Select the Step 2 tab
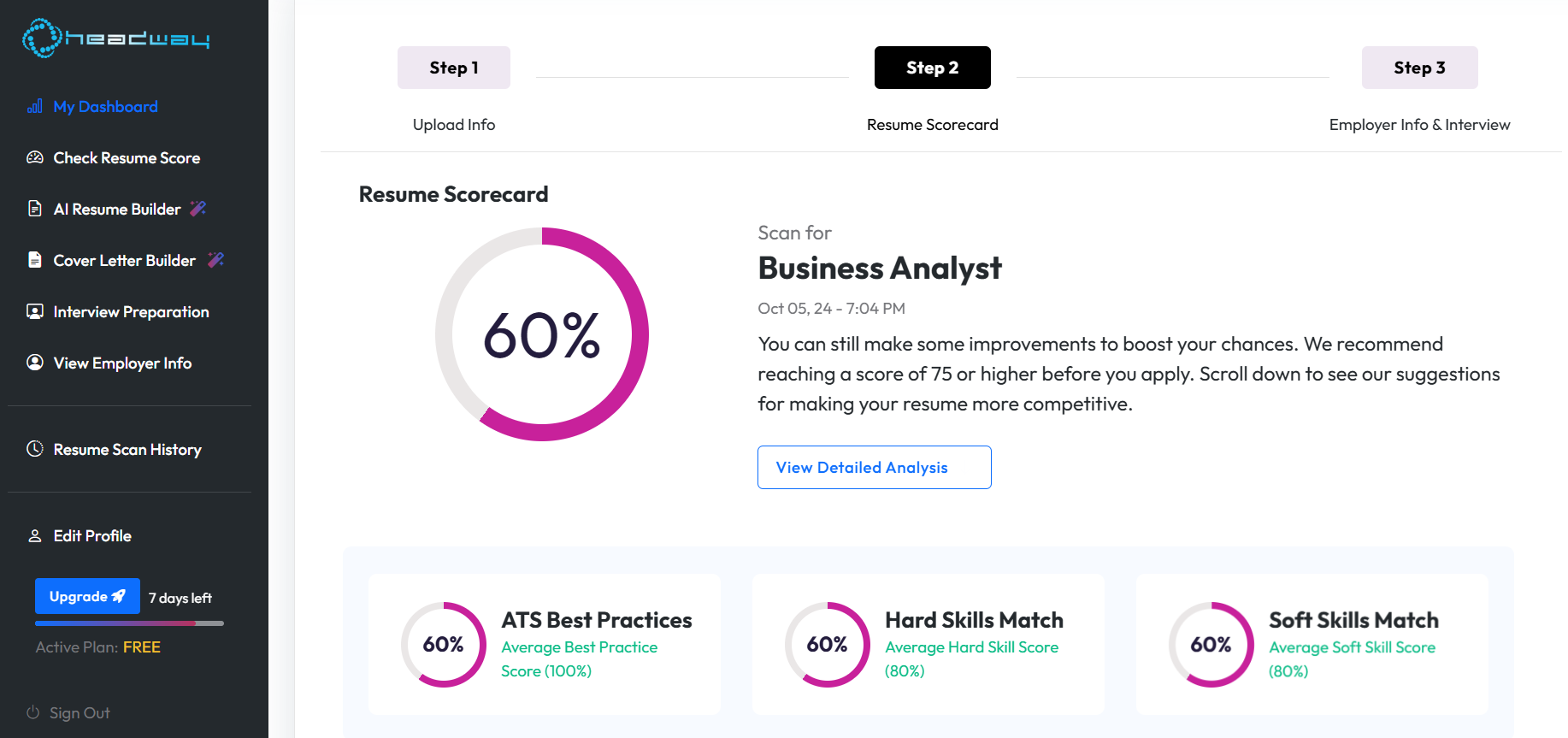Viewport: 1568px width, 738px height. pos(932,68)
